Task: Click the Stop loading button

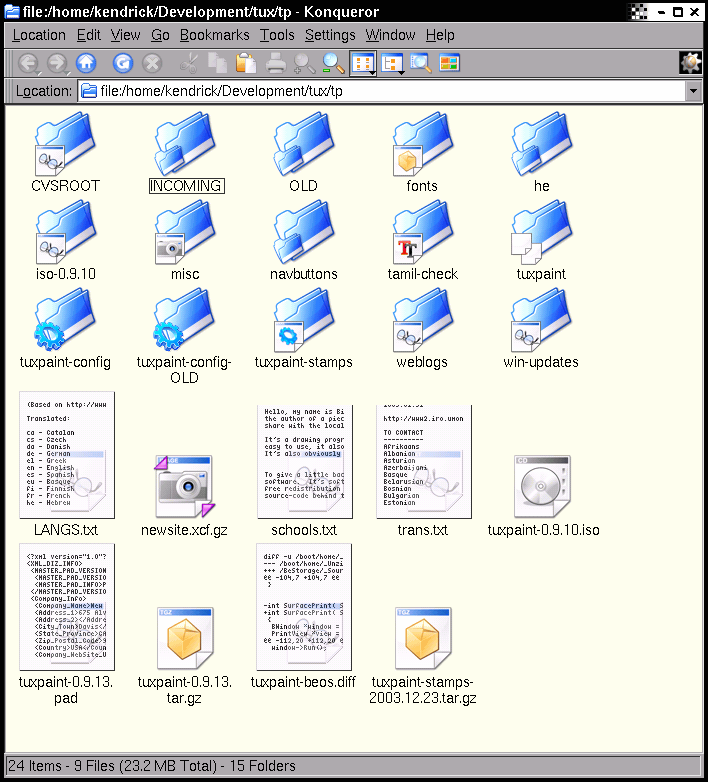Action: (152, 63)
